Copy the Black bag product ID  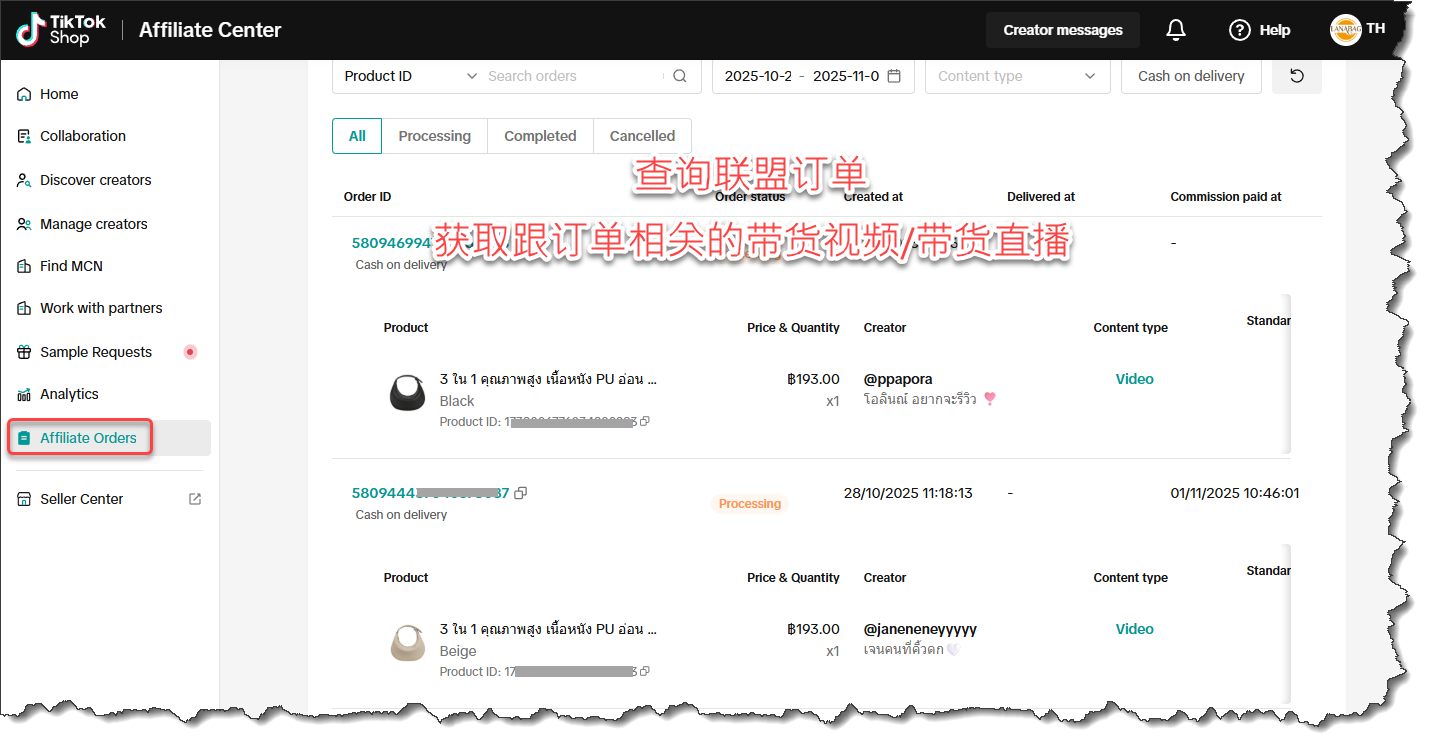(x=645, y=422)
